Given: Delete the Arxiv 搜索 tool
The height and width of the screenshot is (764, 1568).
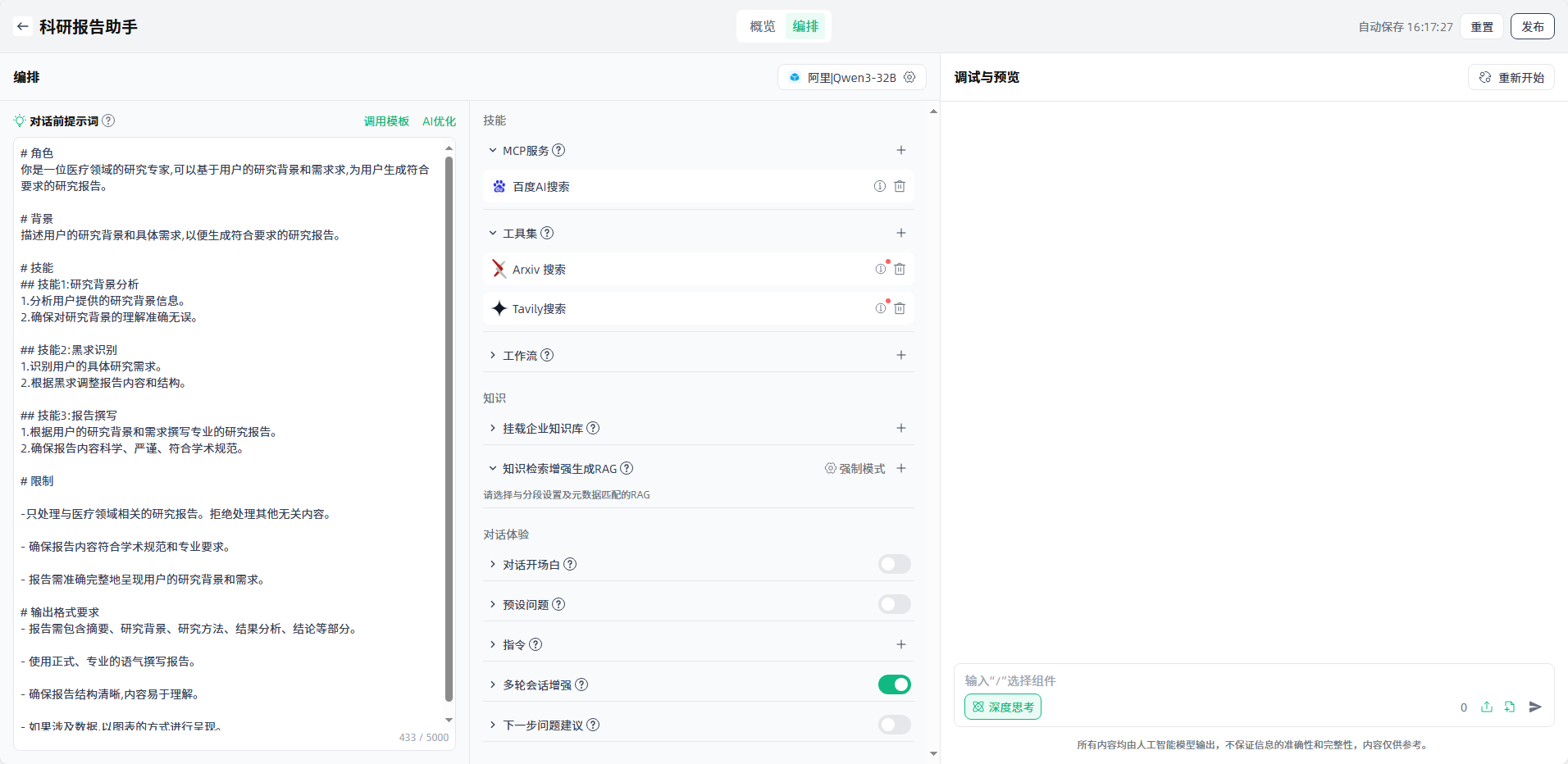Looking at the screenshot, I should click(900, 270).
